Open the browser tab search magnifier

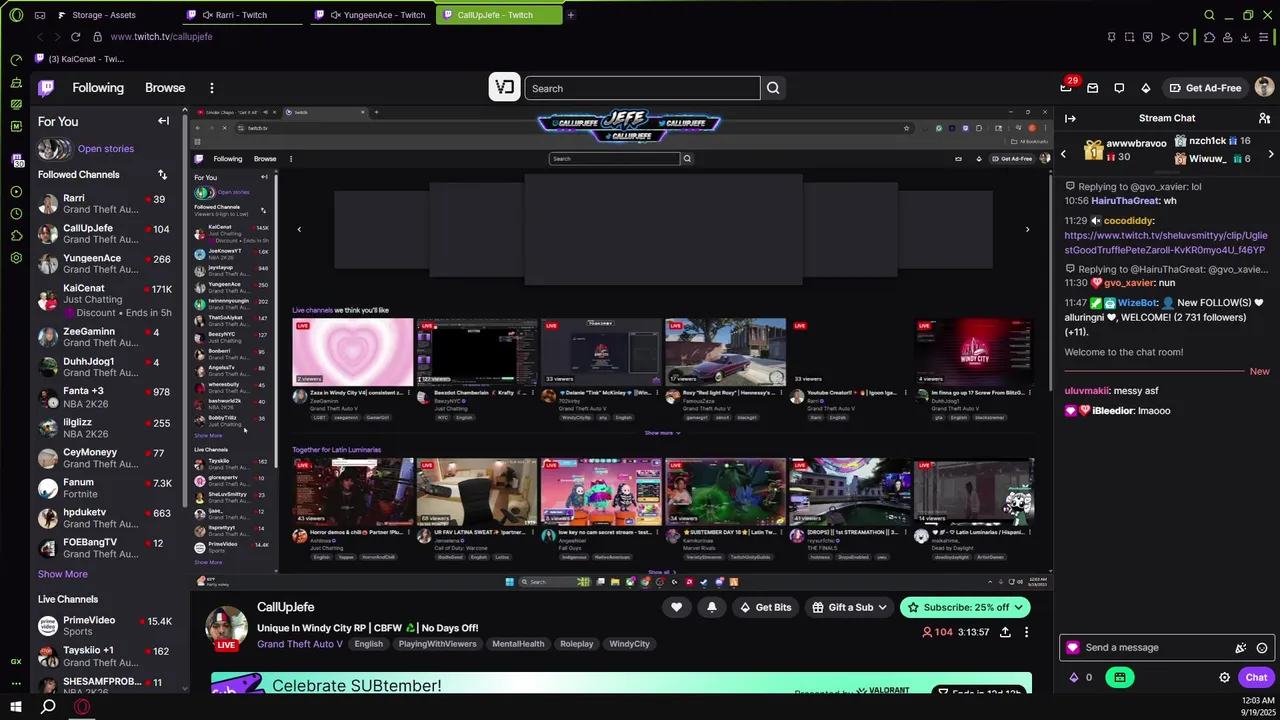point(1209,15)
